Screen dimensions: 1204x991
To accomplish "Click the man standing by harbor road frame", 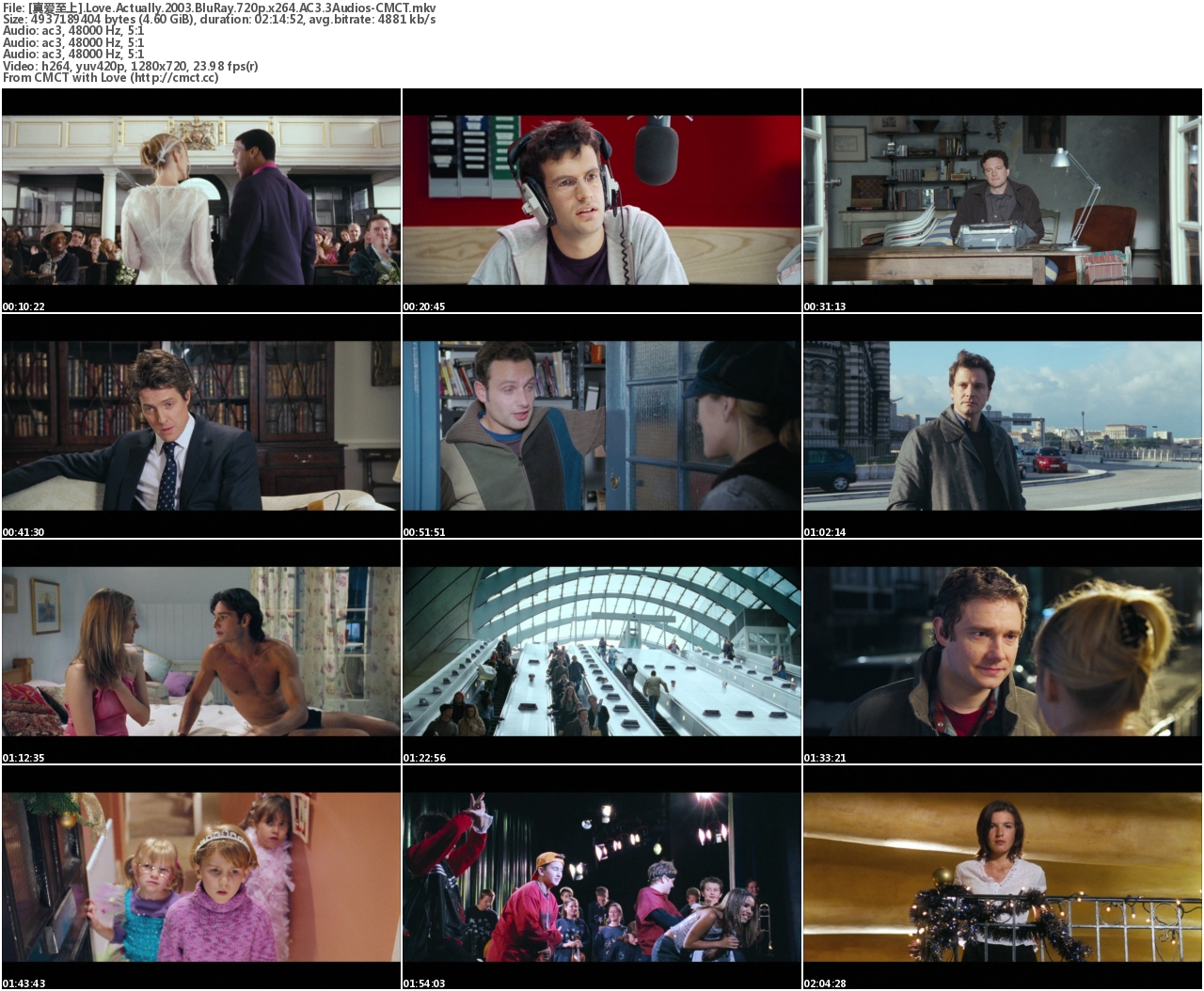I will pos(1002,425).
